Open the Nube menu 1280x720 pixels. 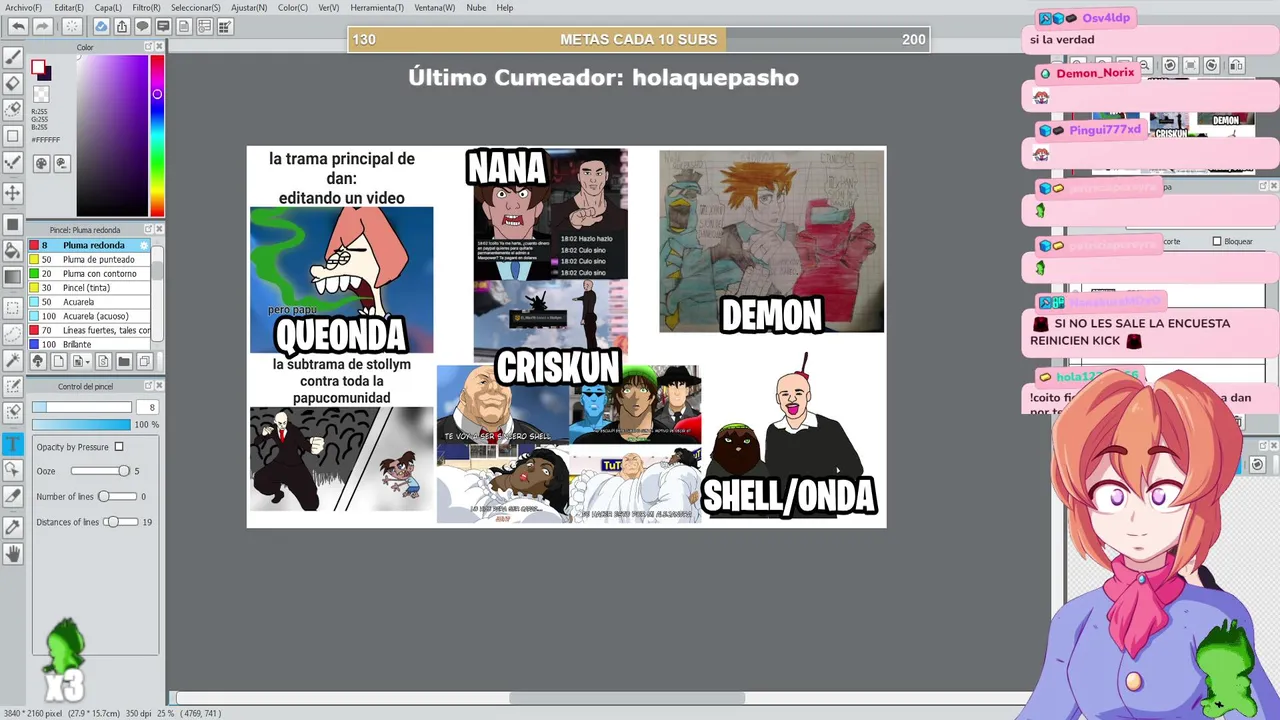(476, 7)
